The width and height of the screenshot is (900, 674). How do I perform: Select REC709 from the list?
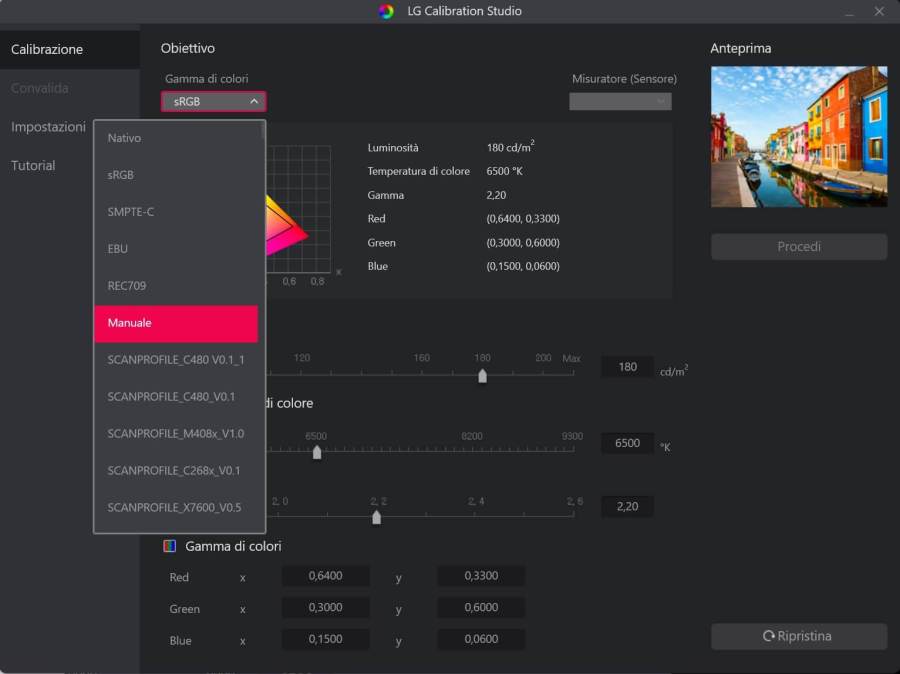pyautogui.click(x=176, y=286)
